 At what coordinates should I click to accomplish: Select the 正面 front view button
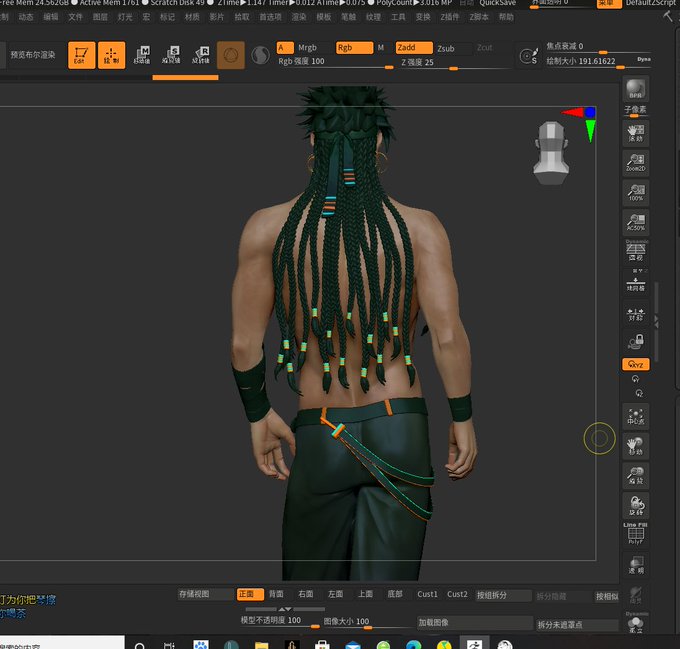pos(250,594)
